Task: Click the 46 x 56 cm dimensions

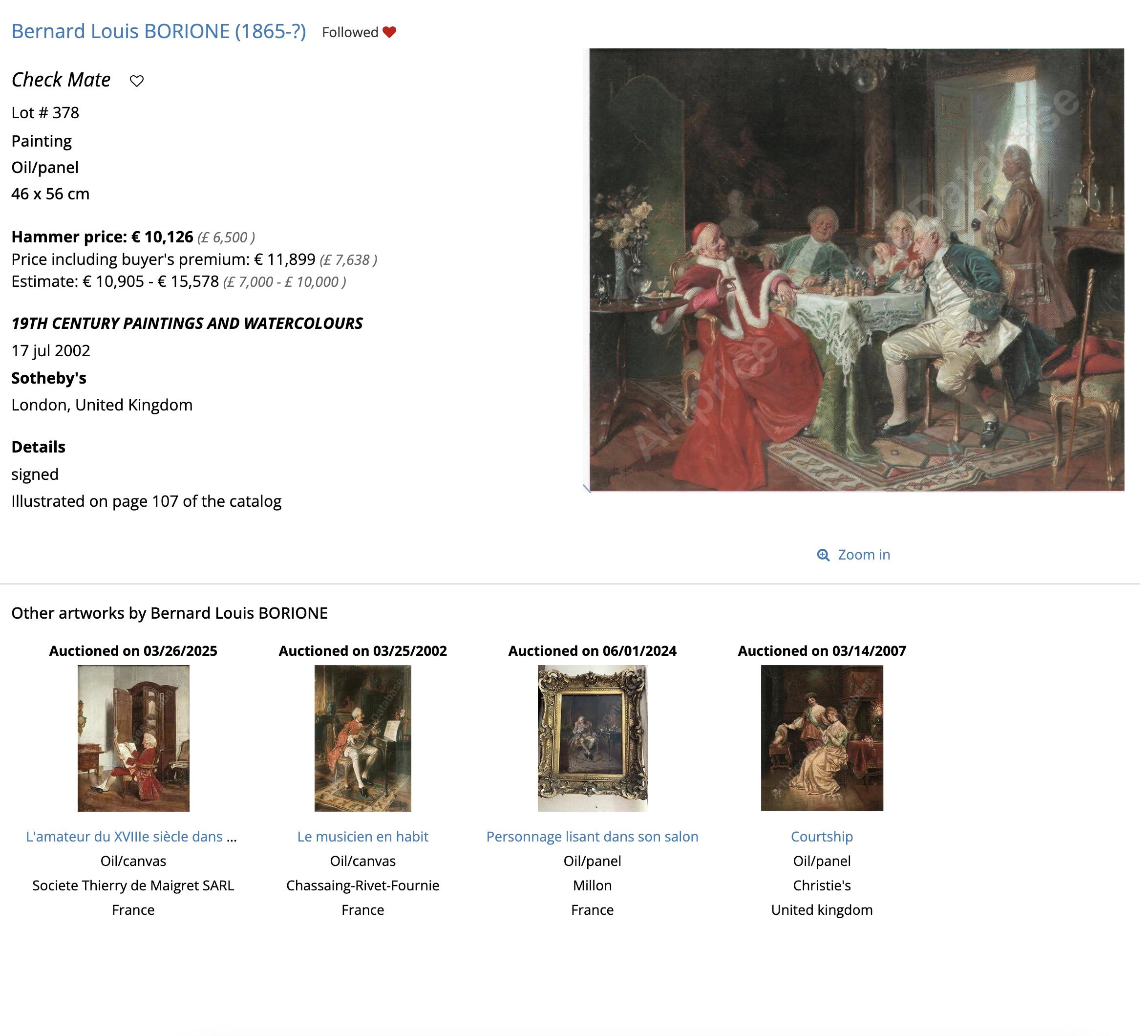Action: (x=51, y=194)
